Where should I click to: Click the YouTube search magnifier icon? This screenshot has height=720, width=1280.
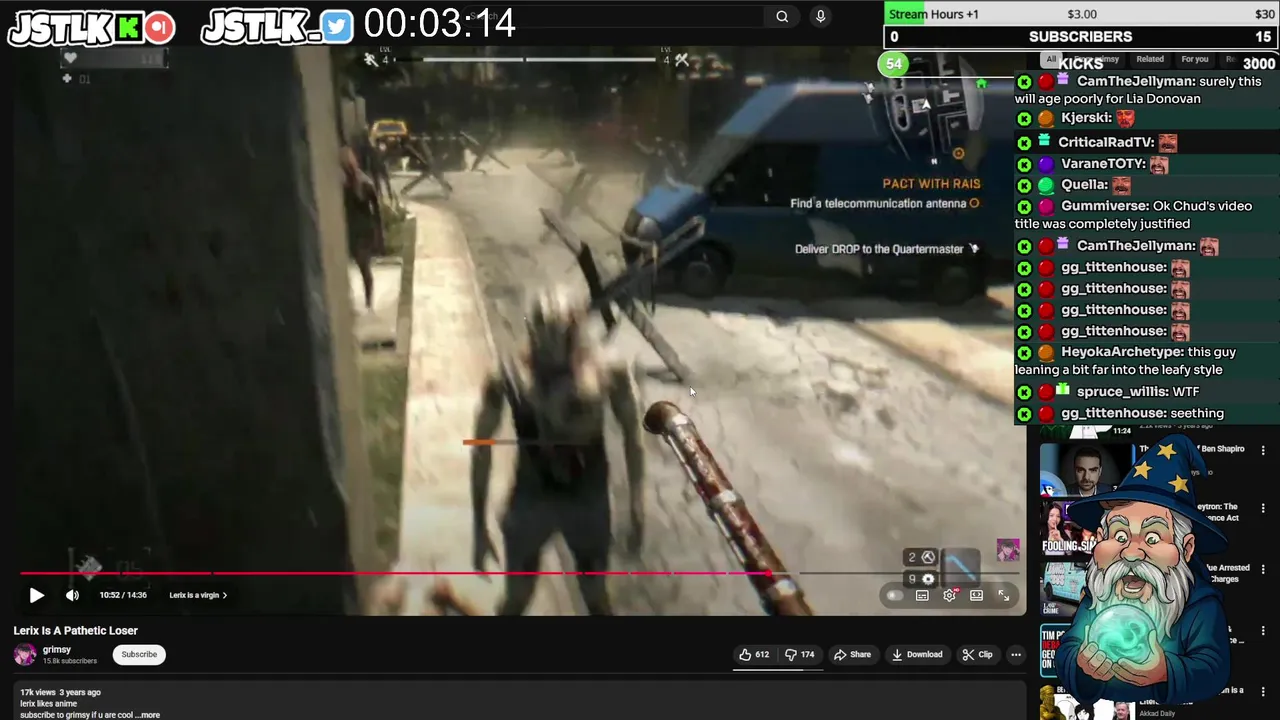782,16
